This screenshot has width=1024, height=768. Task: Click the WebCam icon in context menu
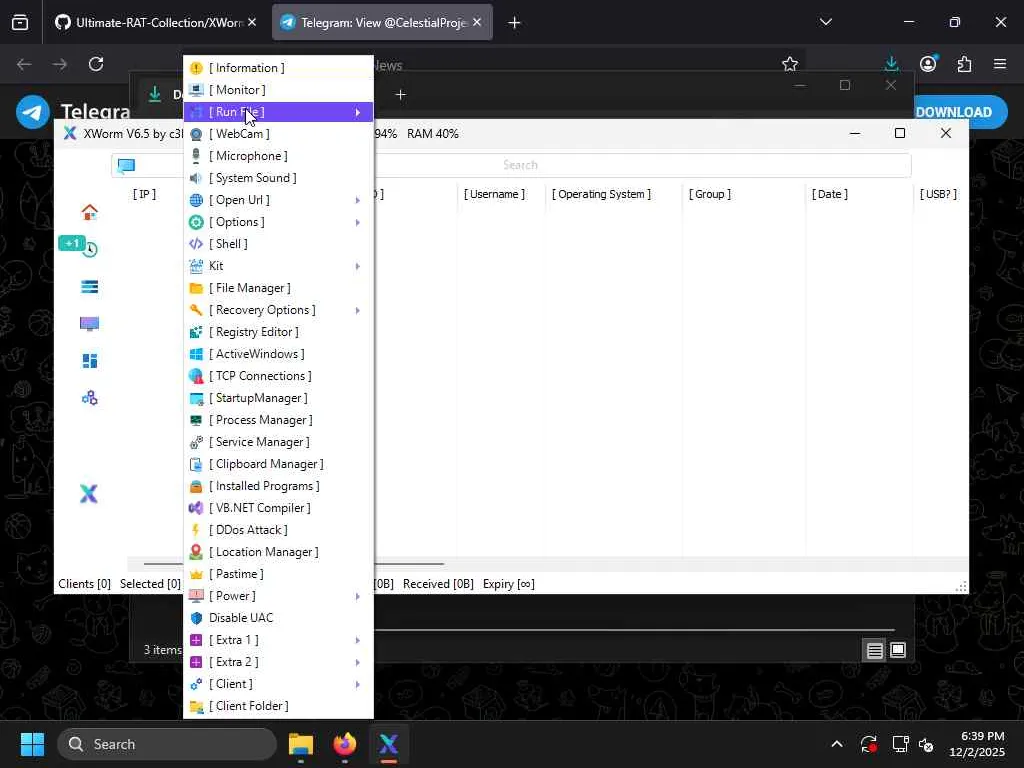pyautogui.click(x=196, y=134)
